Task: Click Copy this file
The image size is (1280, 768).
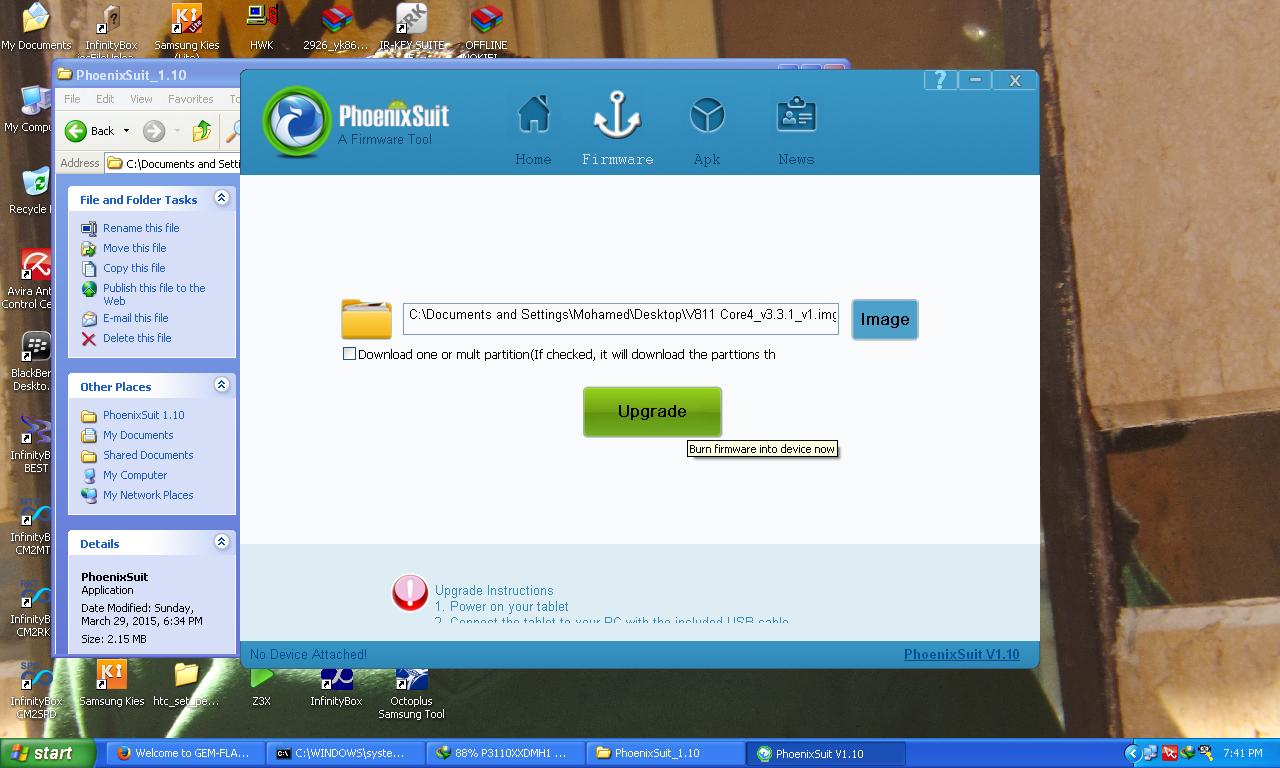Action: [134, 268]
